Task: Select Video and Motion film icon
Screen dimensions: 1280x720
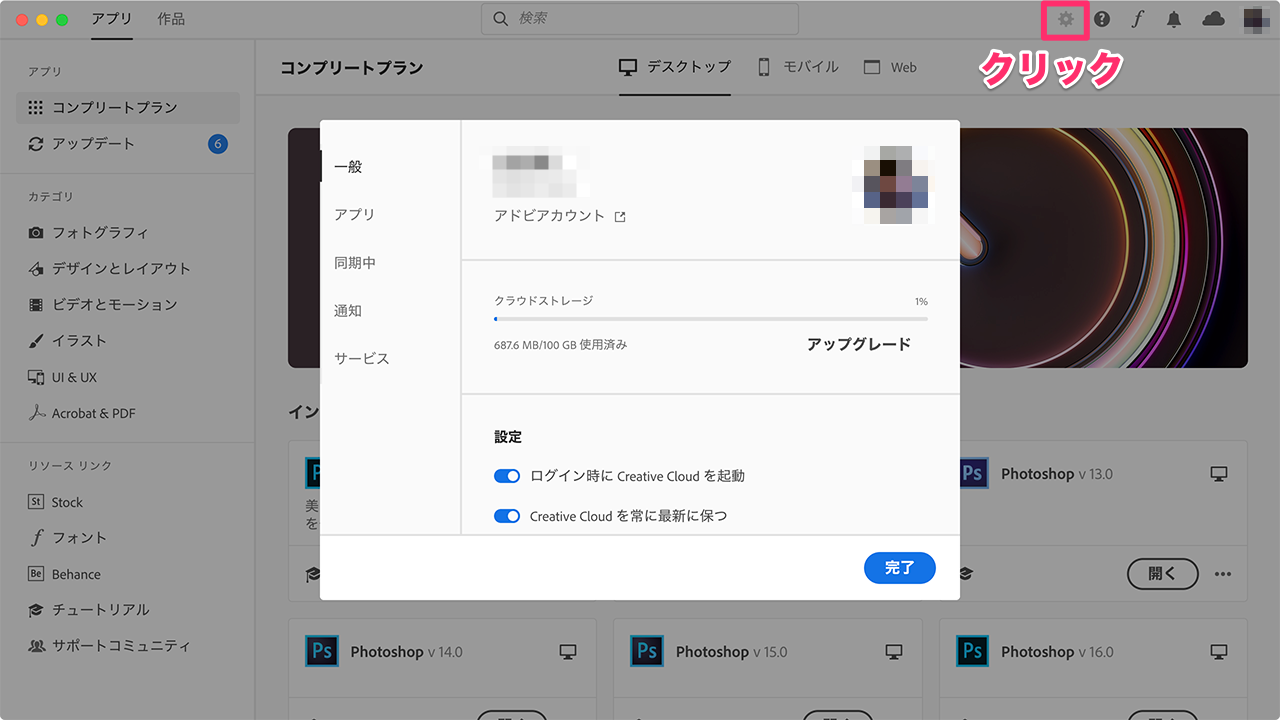Action: tap(36, 304)
